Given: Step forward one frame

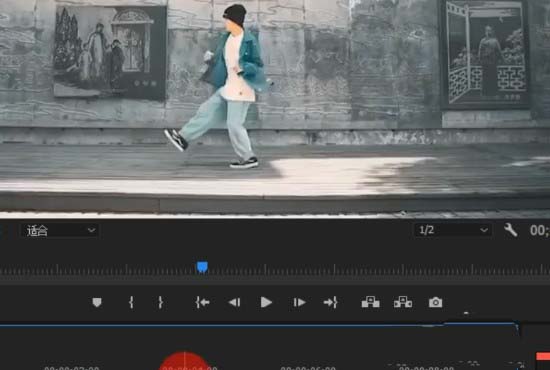Looking at the screenshot, I should click(x=299, y=302).
